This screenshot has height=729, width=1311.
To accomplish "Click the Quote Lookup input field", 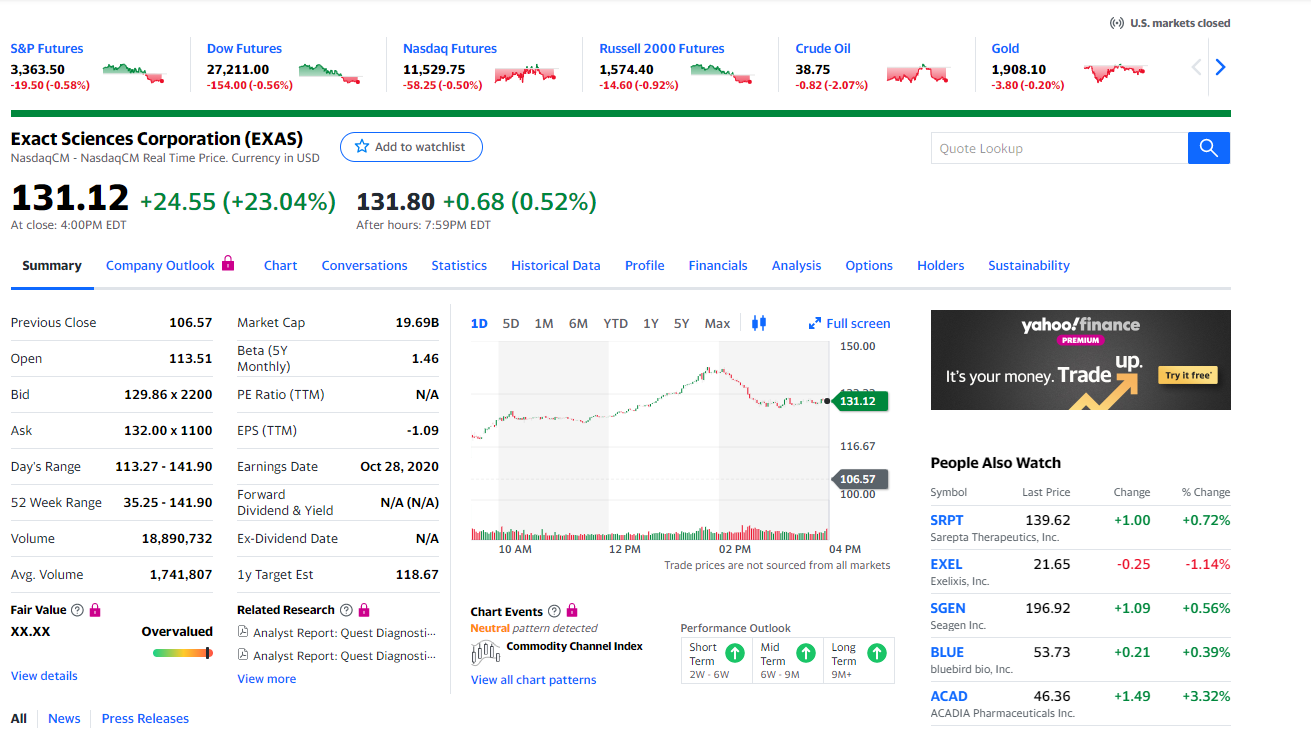I will pos(1058,148).
